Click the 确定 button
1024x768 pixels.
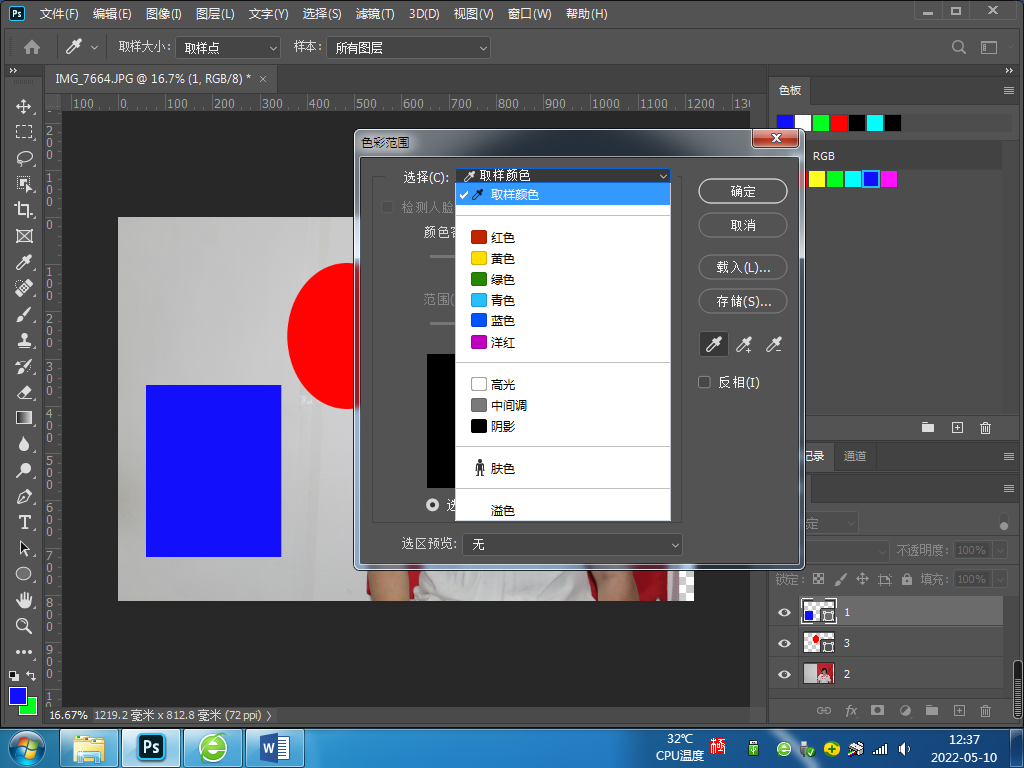(x=743, y=191)
